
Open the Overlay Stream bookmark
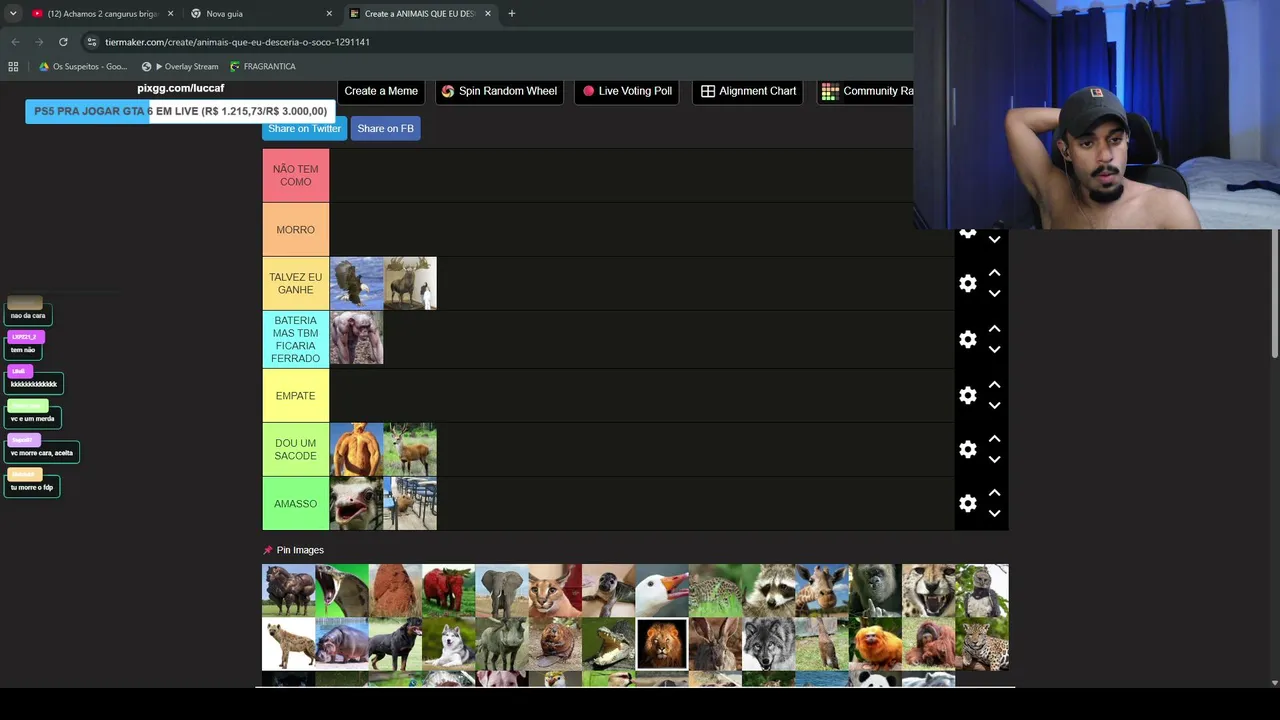(180, 67)
